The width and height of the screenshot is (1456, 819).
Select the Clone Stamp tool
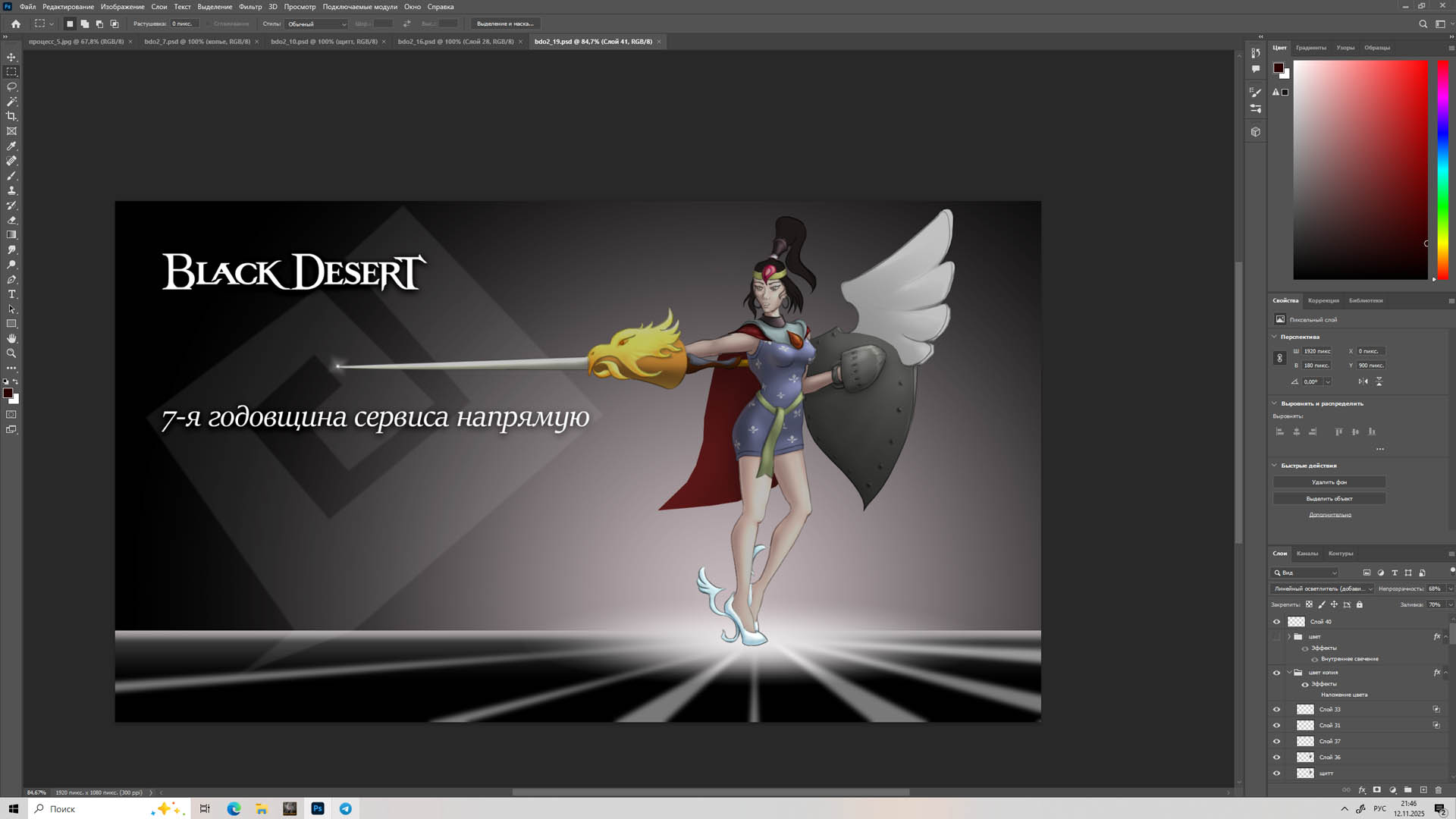[11, 190]
